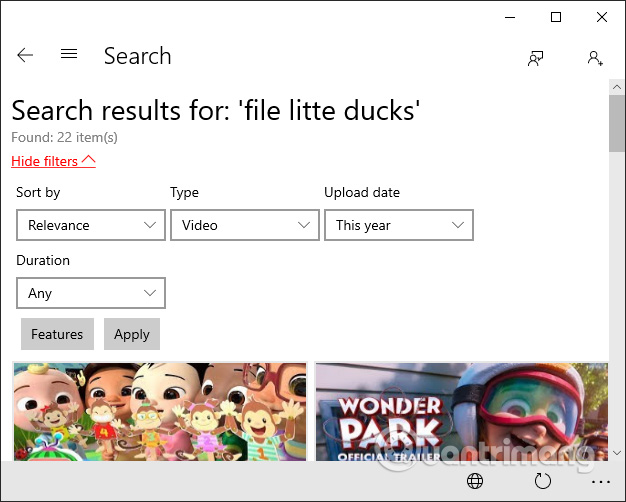This screenshot has width=626, height=502.
Task: Click the Apply button
Action: pos(132,334)
